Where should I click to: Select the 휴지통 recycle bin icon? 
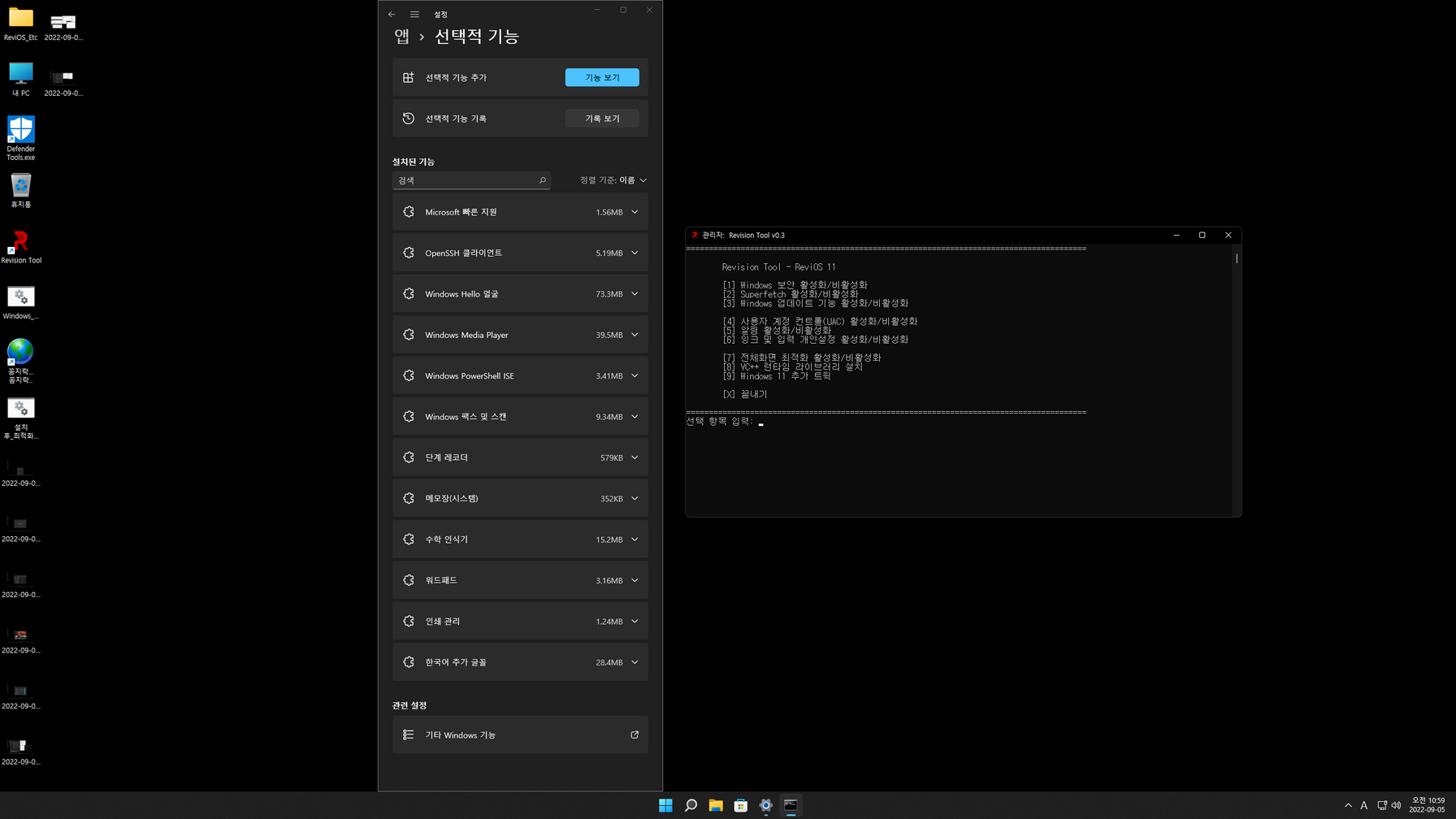click(x=21, y=190)
